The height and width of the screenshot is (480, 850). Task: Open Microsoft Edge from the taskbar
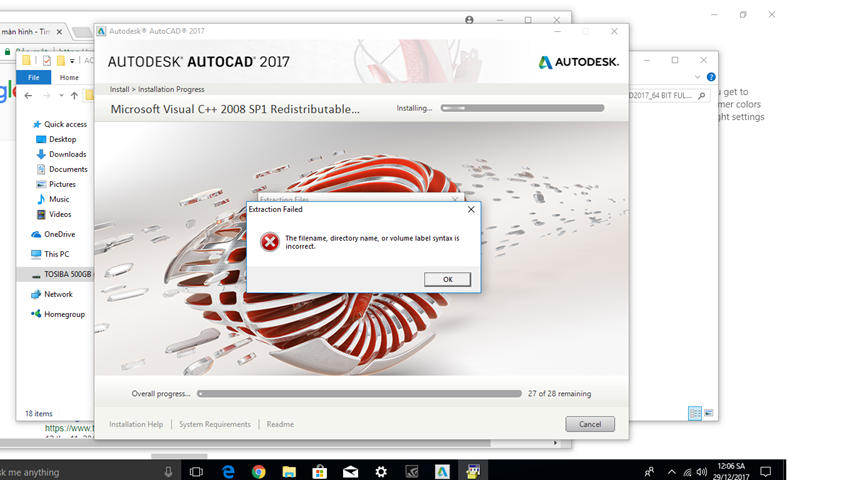tap(227, 471)
